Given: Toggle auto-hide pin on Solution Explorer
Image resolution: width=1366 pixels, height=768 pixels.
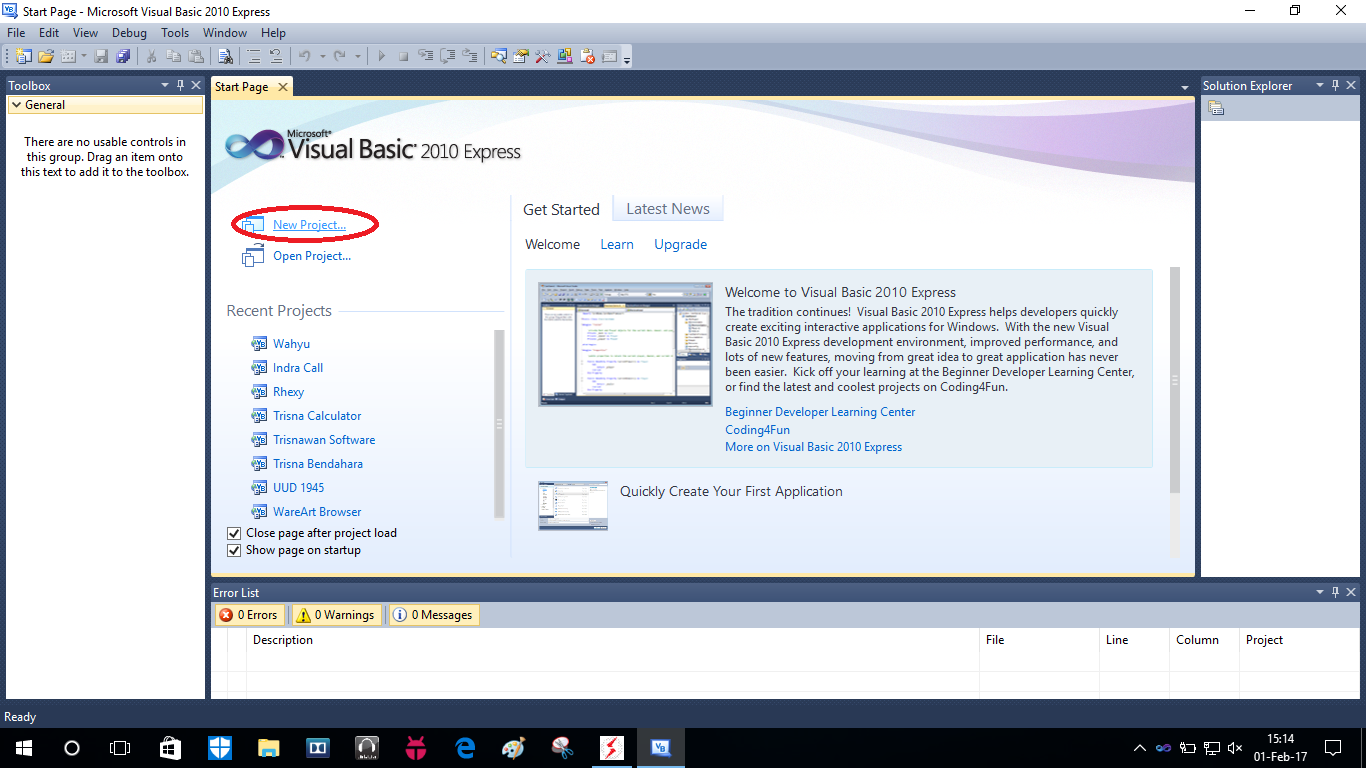Looking at the screenshot, I should click(1335, 86).
